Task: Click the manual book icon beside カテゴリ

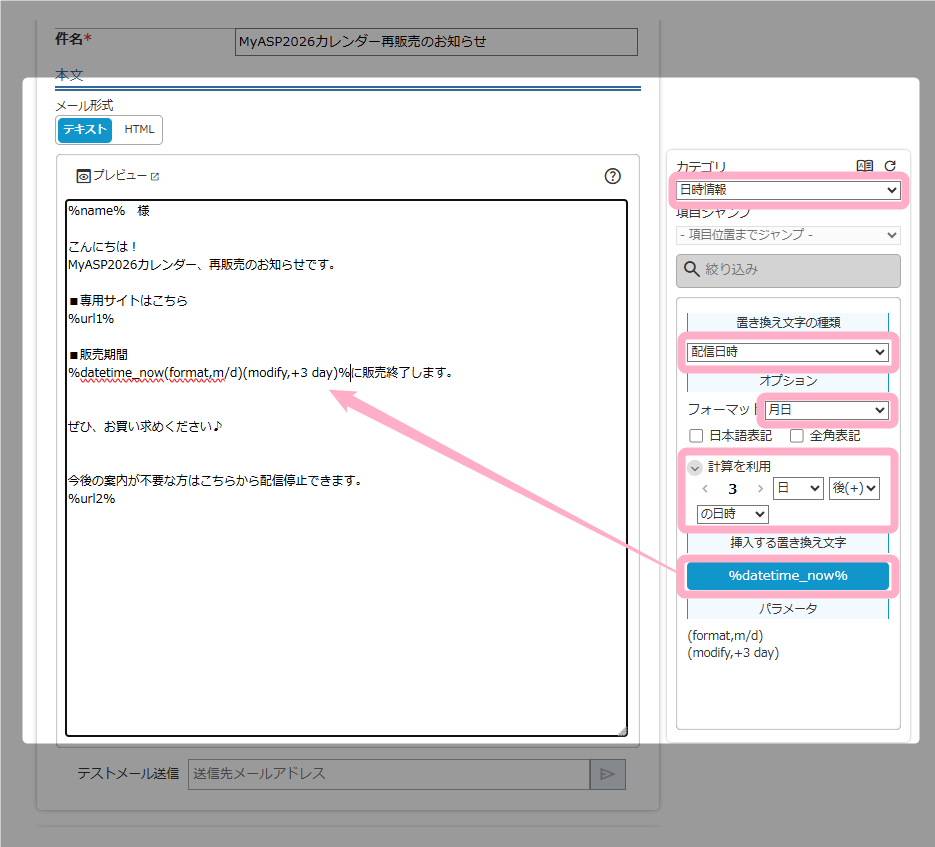Action: click(x=865, y=166)
